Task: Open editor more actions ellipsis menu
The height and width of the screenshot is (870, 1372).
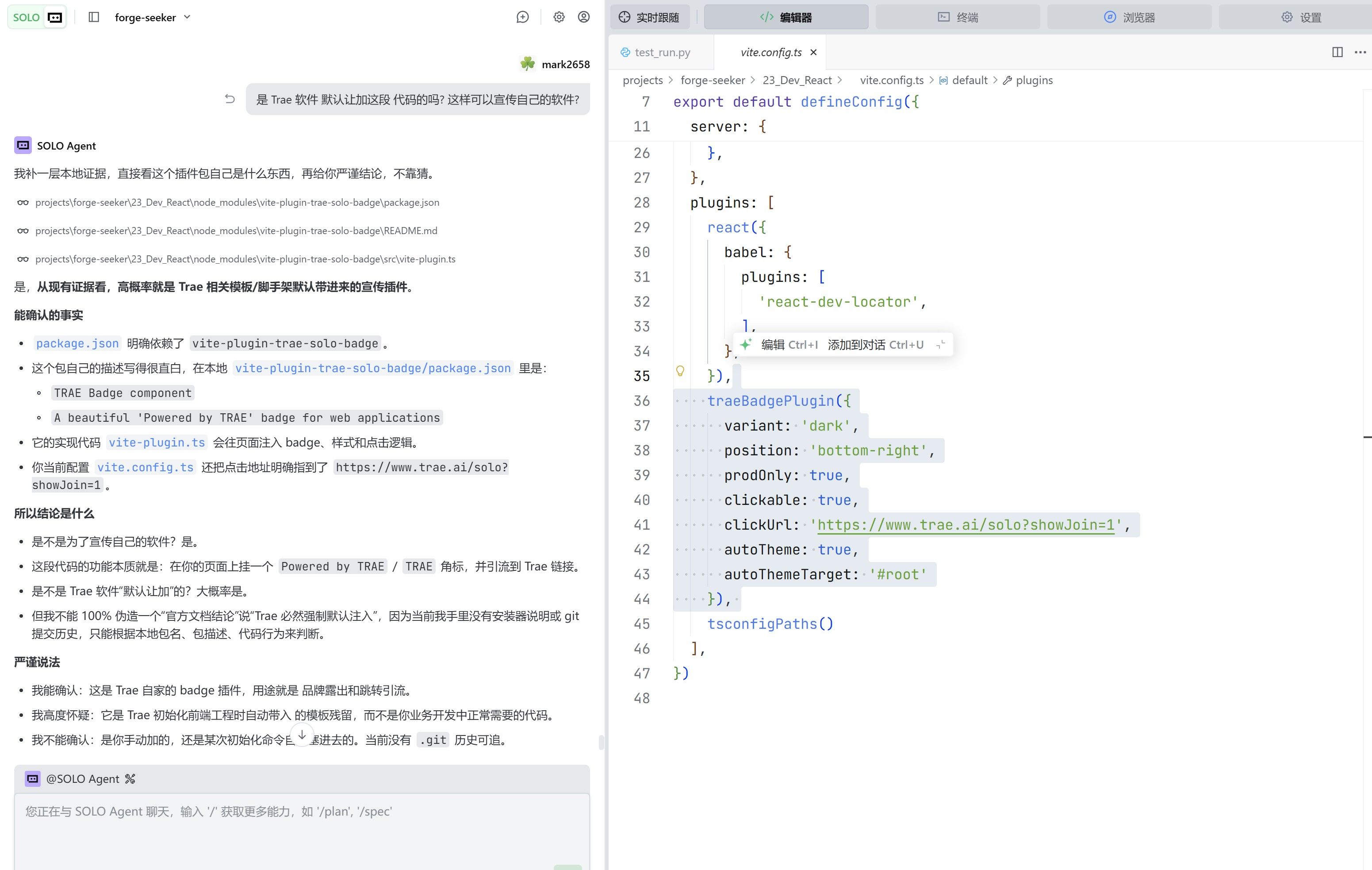Action: [1360, 52]
